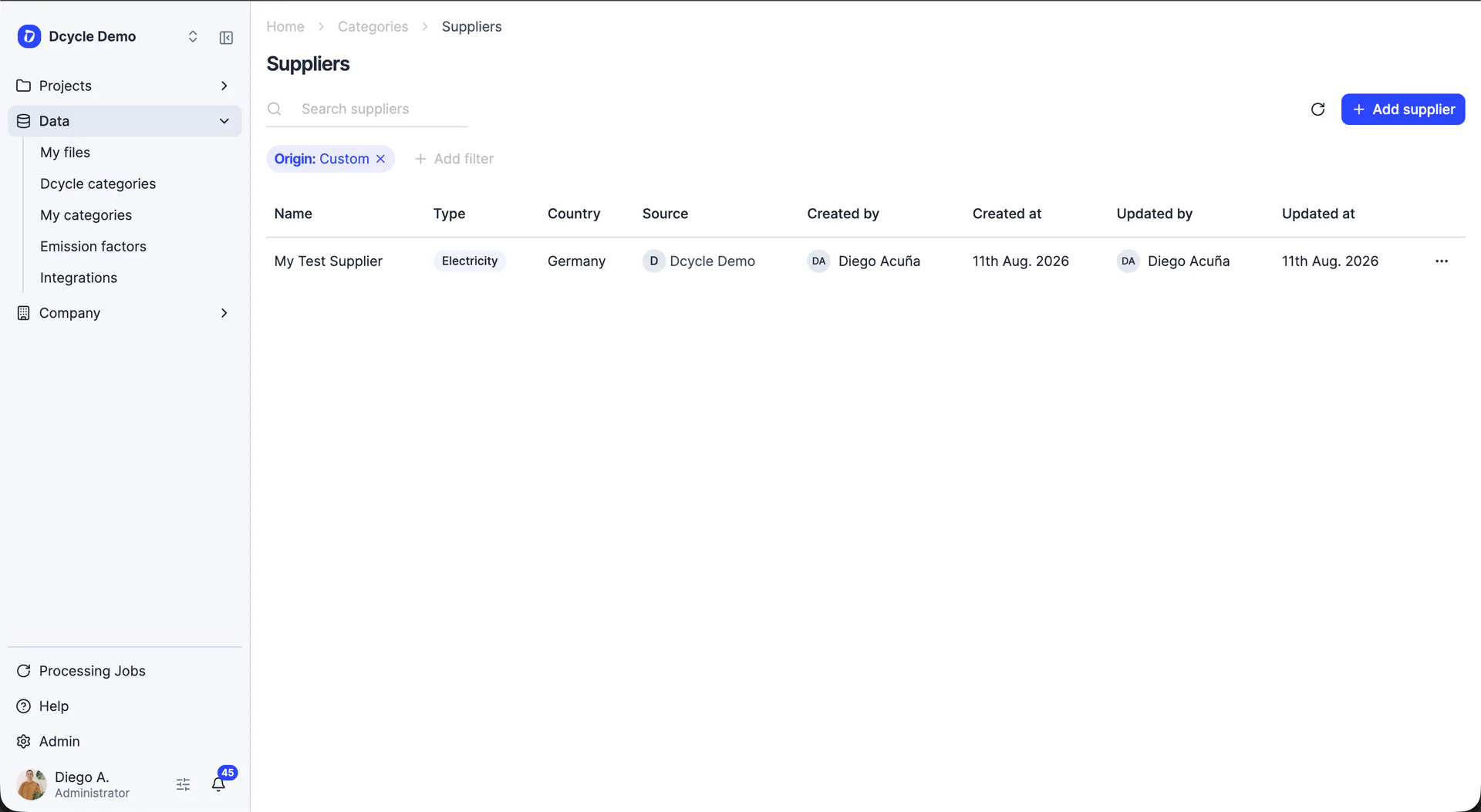
Task: Open Integrations page
Action: click(79, 278)
